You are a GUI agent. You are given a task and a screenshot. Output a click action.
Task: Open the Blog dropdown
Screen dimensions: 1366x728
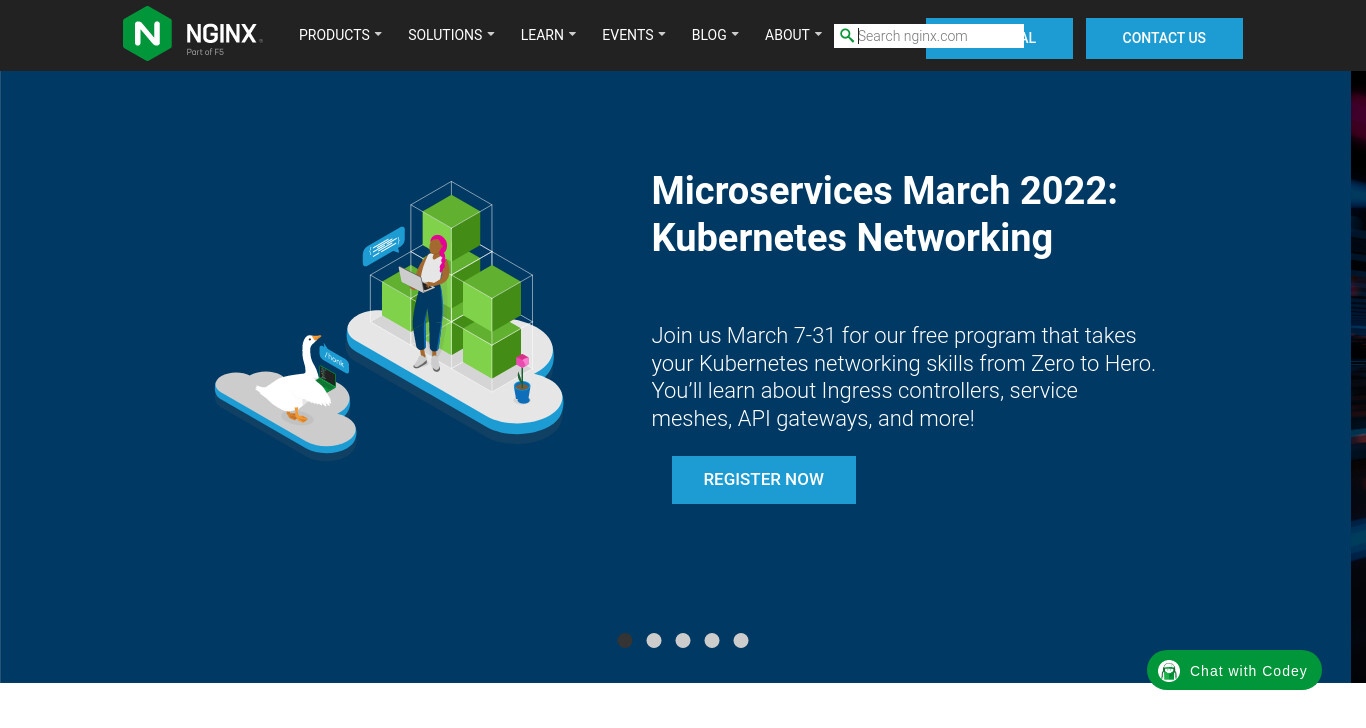click(x=715, y=35)
